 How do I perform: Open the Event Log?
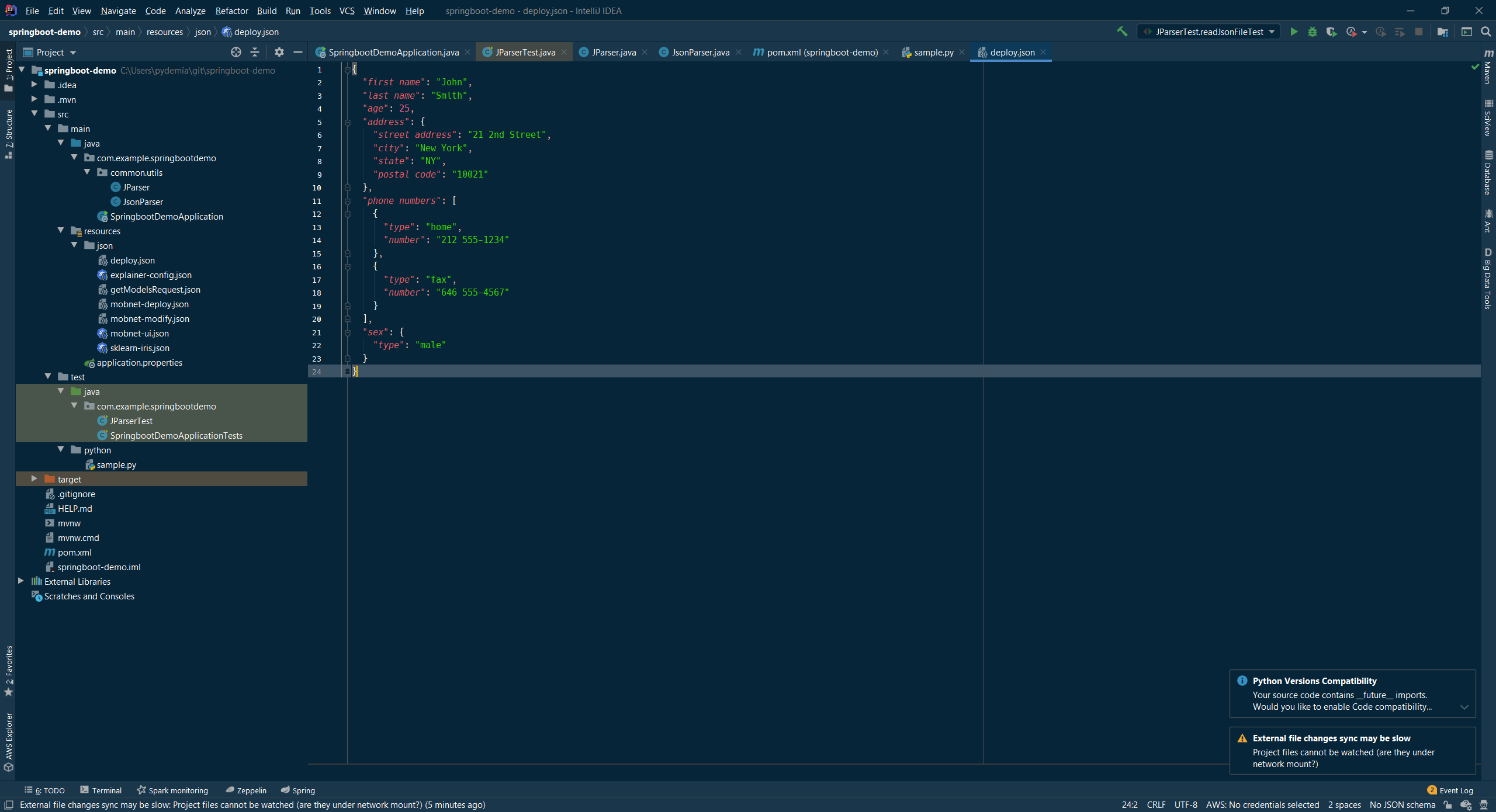click(1450, 790)
